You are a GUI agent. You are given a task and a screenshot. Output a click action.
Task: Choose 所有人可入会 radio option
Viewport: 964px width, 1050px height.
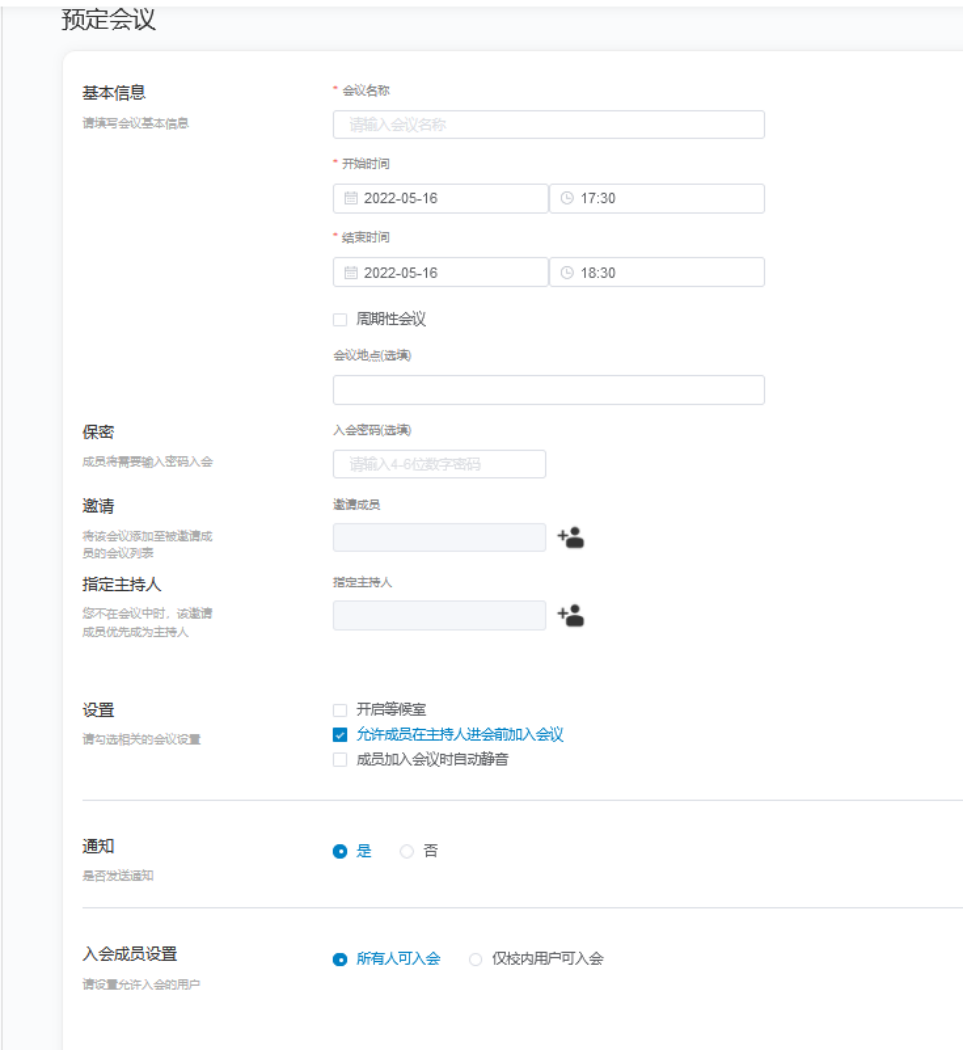tap(340, 959)
